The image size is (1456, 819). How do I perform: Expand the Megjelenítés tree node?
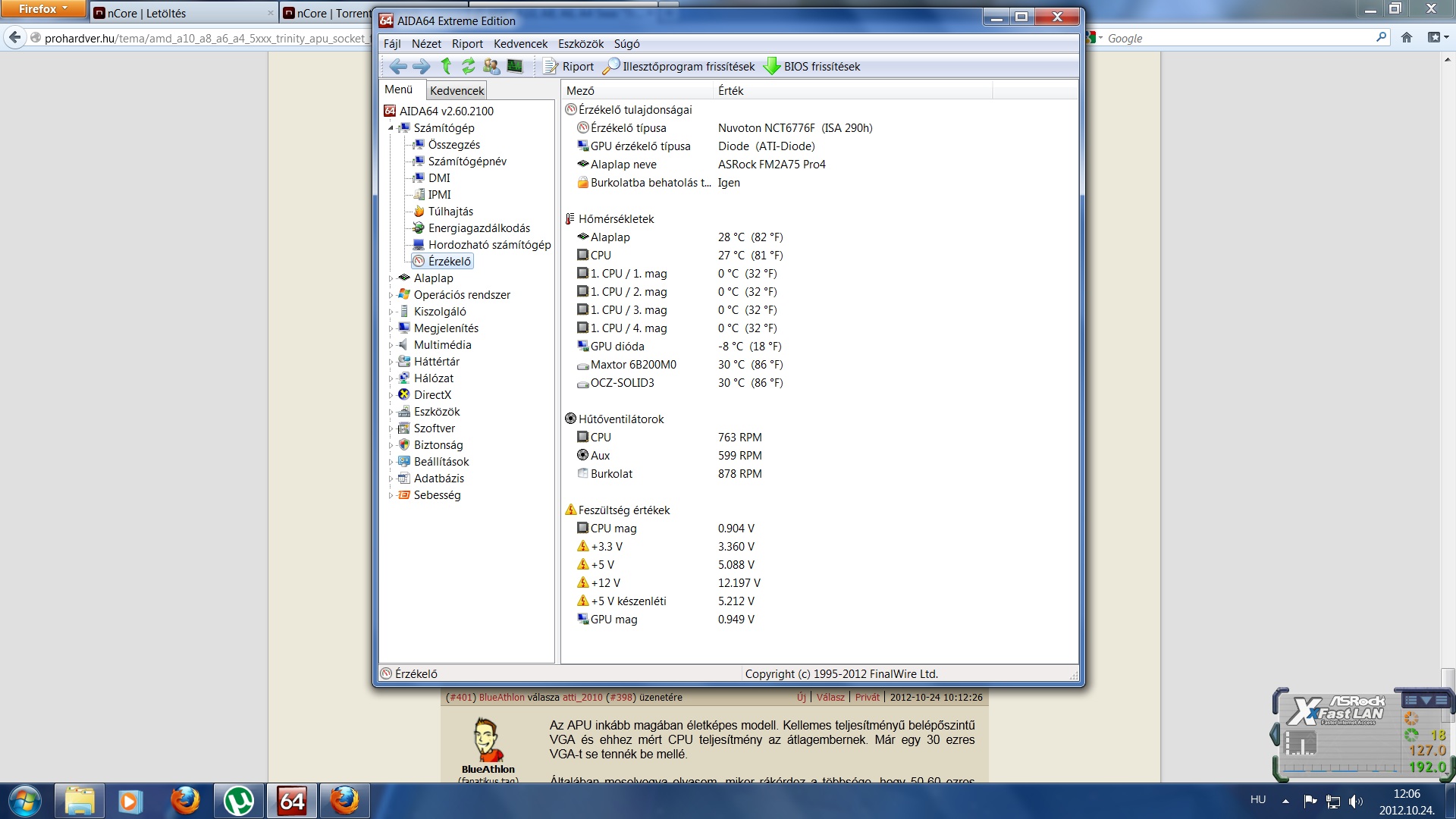tap(391, 328)
